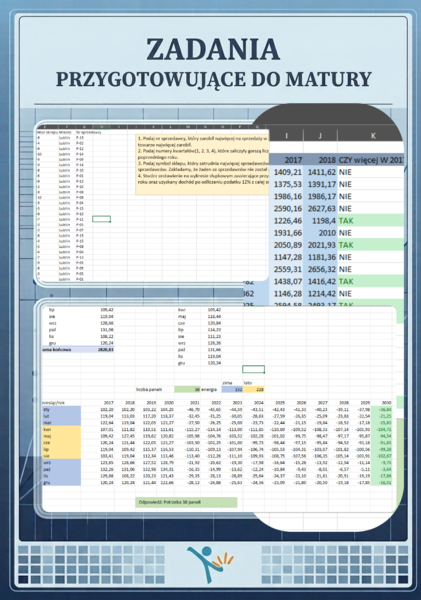The width and height of the screenshot is (421, 600).
Task: Select the cell with value 1226,46
Action: [x=286, y=221]
